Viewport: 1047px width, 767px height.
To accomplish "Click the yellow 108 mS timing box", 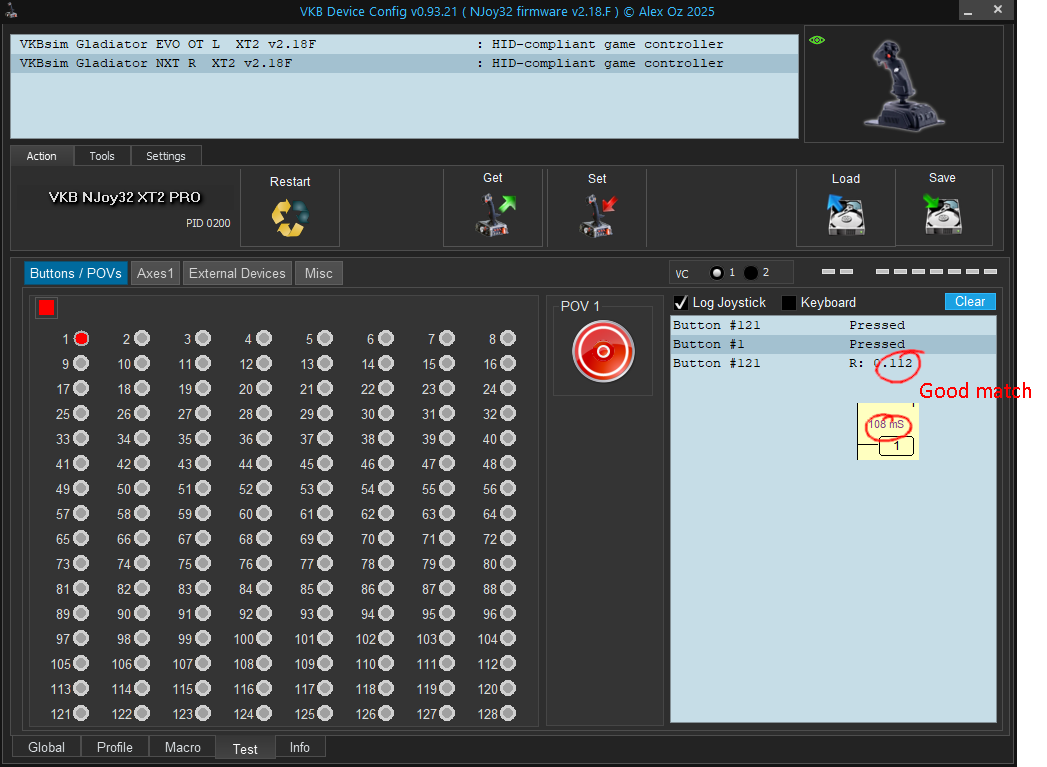I will (888, 431).
